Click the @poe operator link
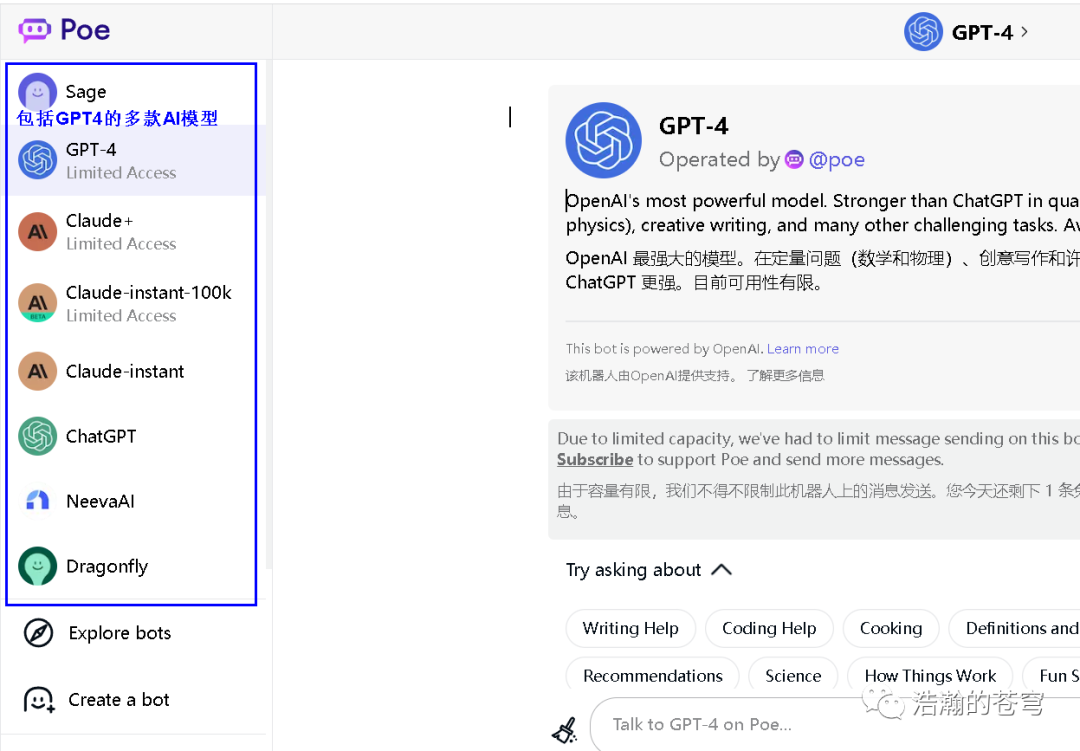Screen dimensions: 1080x751 tap(836, 160)
